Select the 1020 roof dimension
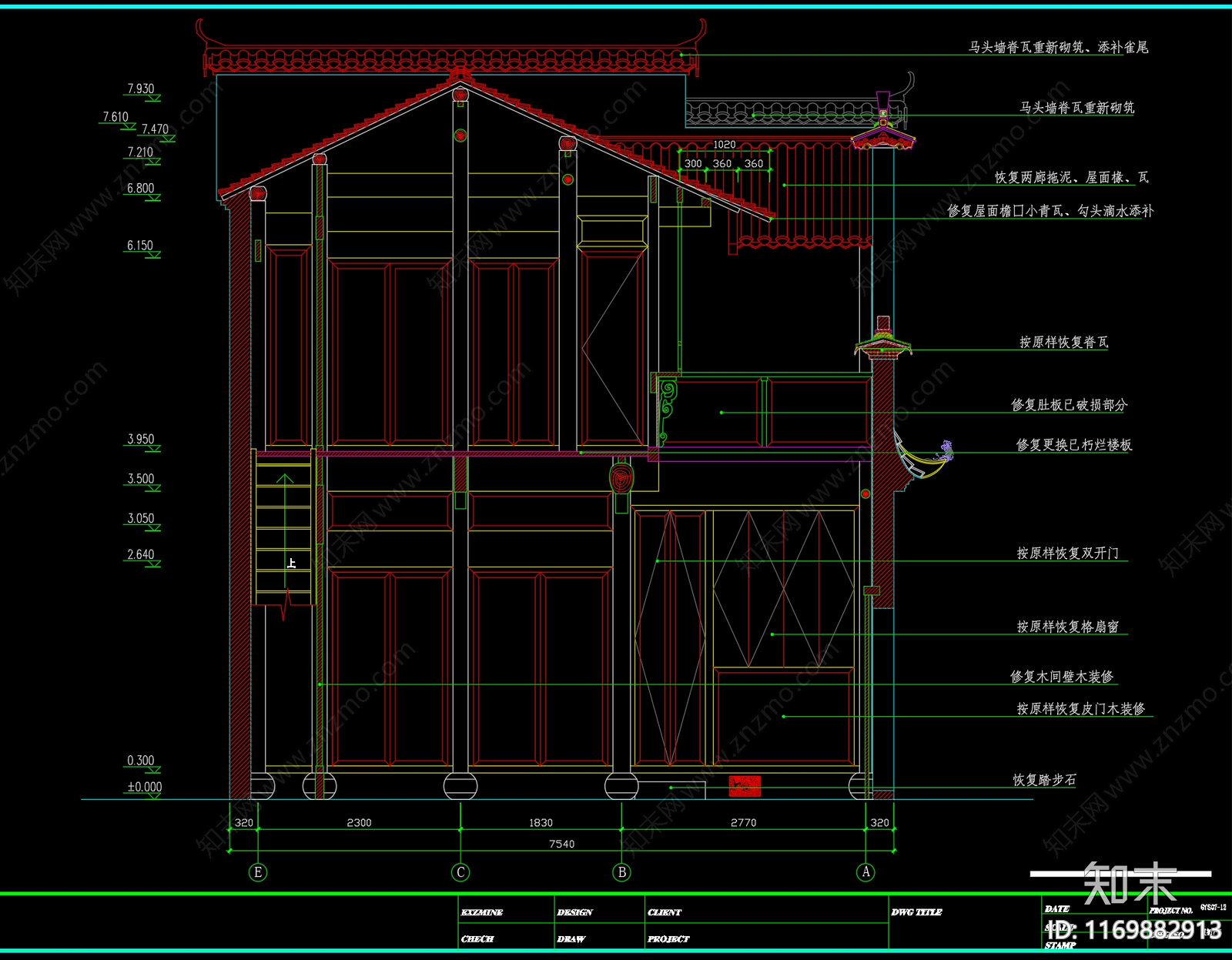The height and width of the screenshot is (960, 1232). tap(724, 145)
